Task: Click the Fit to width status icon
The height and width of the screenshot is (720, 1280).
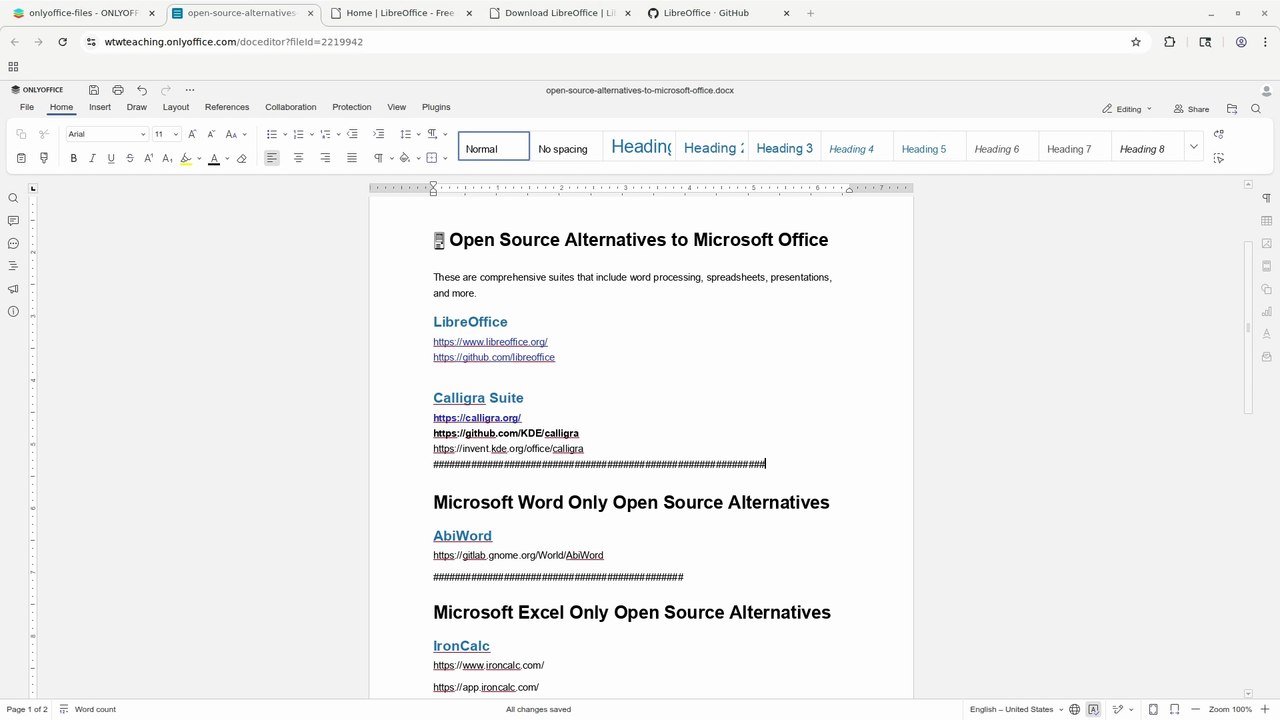Action: pyautogui.click(x=1174, y=709)
